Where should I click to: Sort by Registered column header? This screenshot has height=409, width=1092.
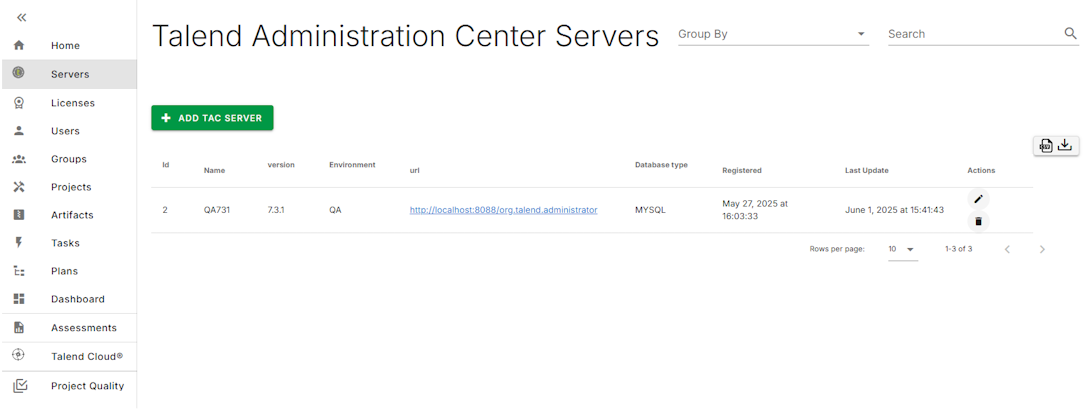coord(742,170)
